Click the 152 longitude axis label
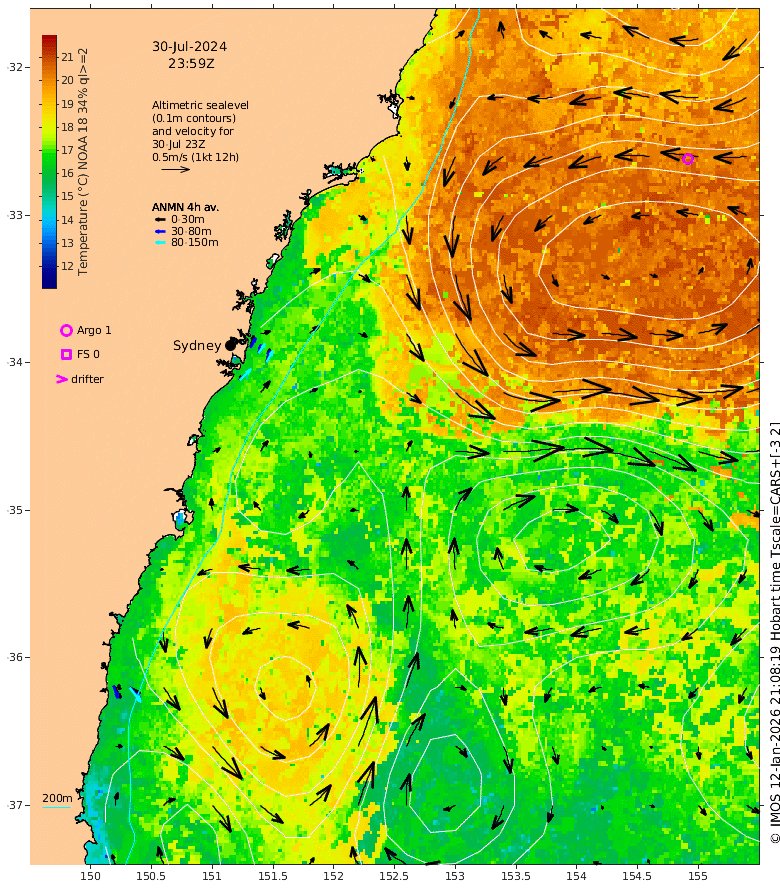 tap(333, 876)
